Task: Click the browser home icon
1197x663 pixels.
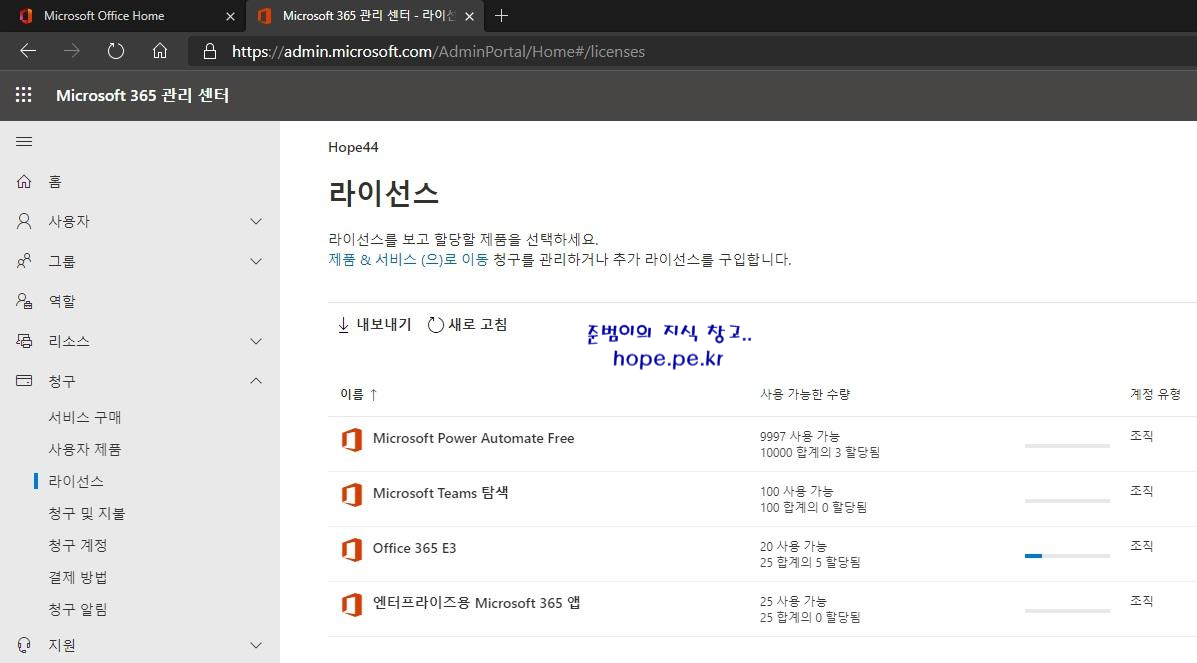Action: pos(160,51)
